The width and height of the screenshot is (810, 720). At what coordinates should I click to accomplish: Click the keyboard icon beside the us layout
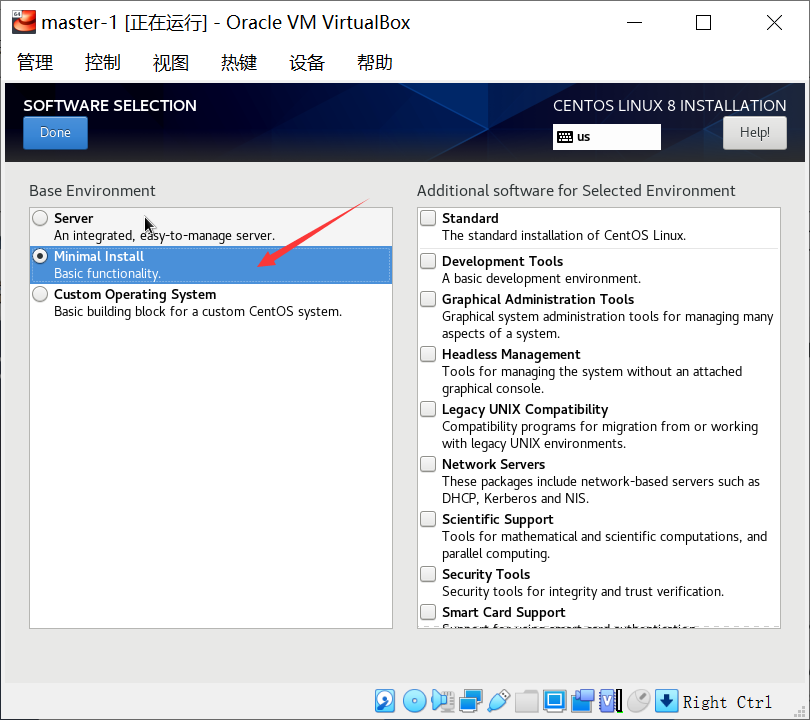pos(565,137)
